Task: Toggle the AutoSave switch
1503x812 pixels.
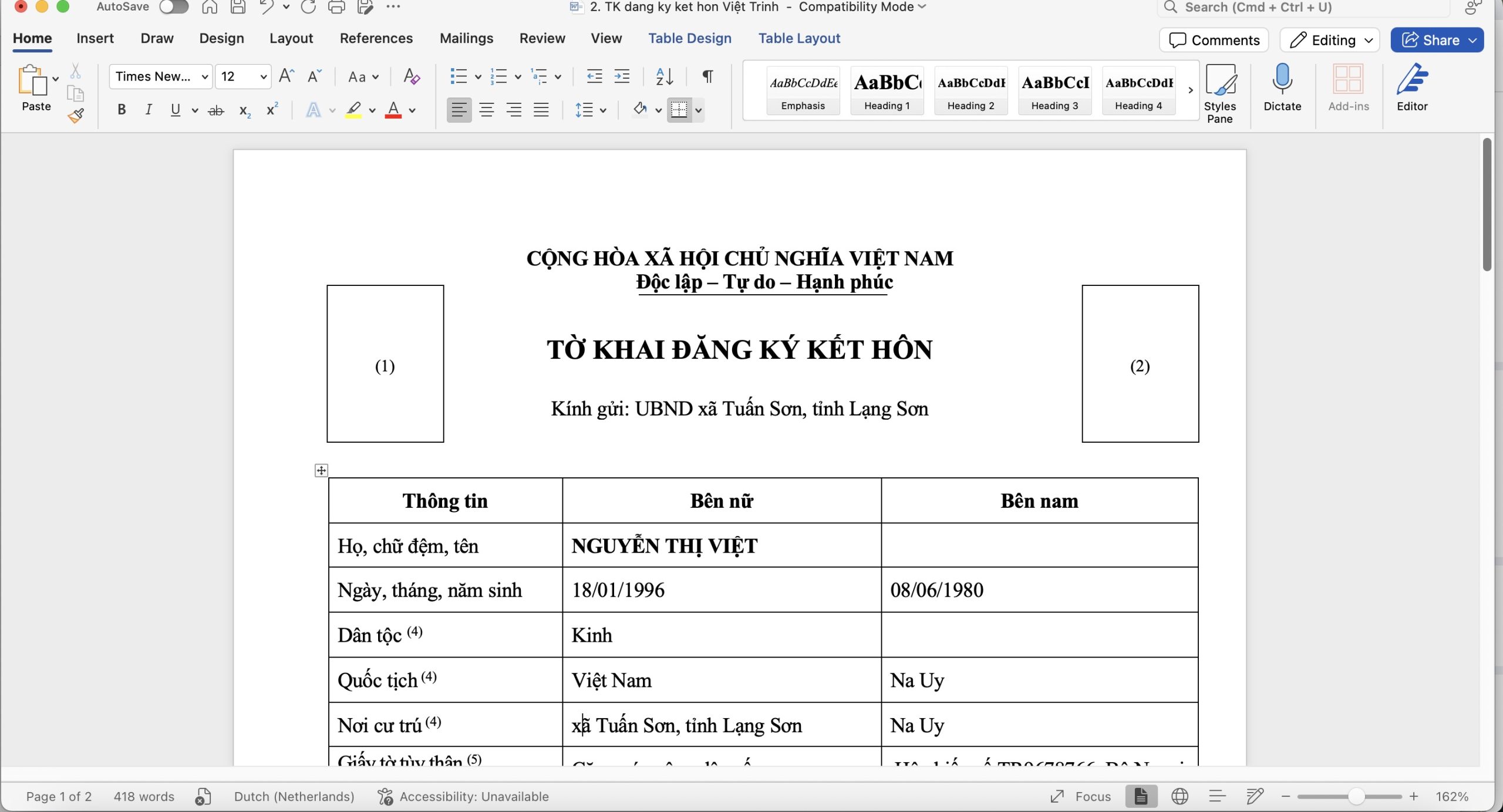Action: click(174, 7)
